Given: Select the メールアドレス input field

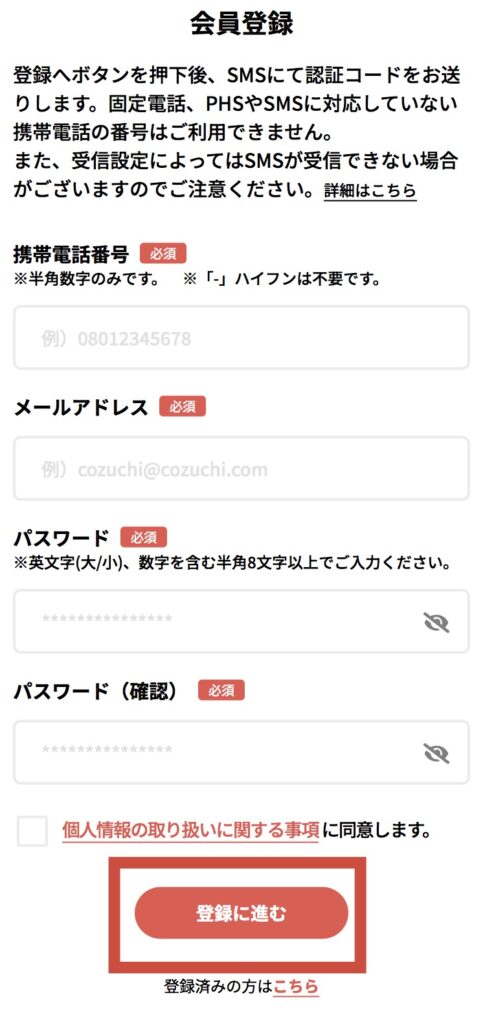Looking at the screenshot, I should tap(241, 469).
